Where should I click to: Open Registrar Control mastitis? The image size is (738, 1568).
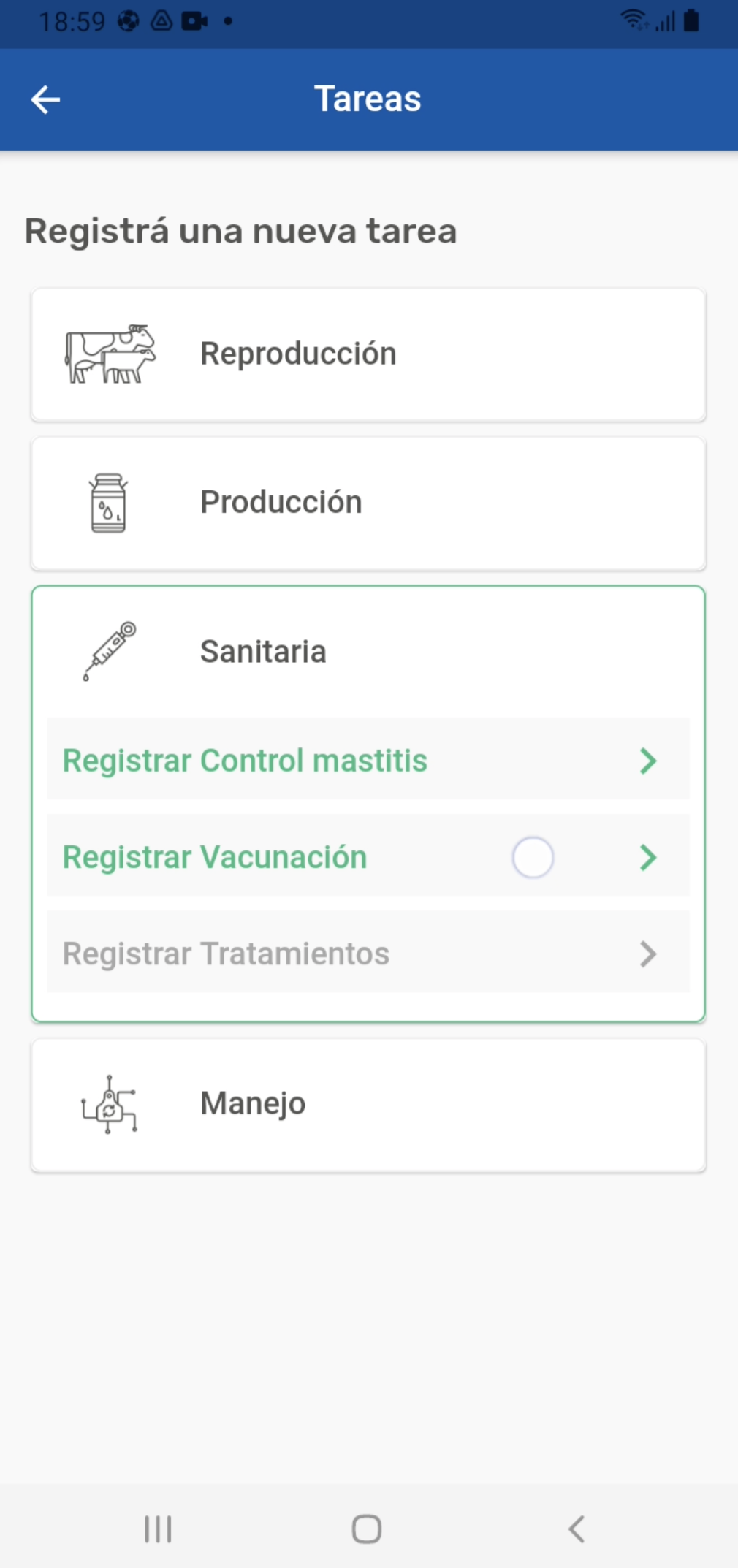pos(245,761)
